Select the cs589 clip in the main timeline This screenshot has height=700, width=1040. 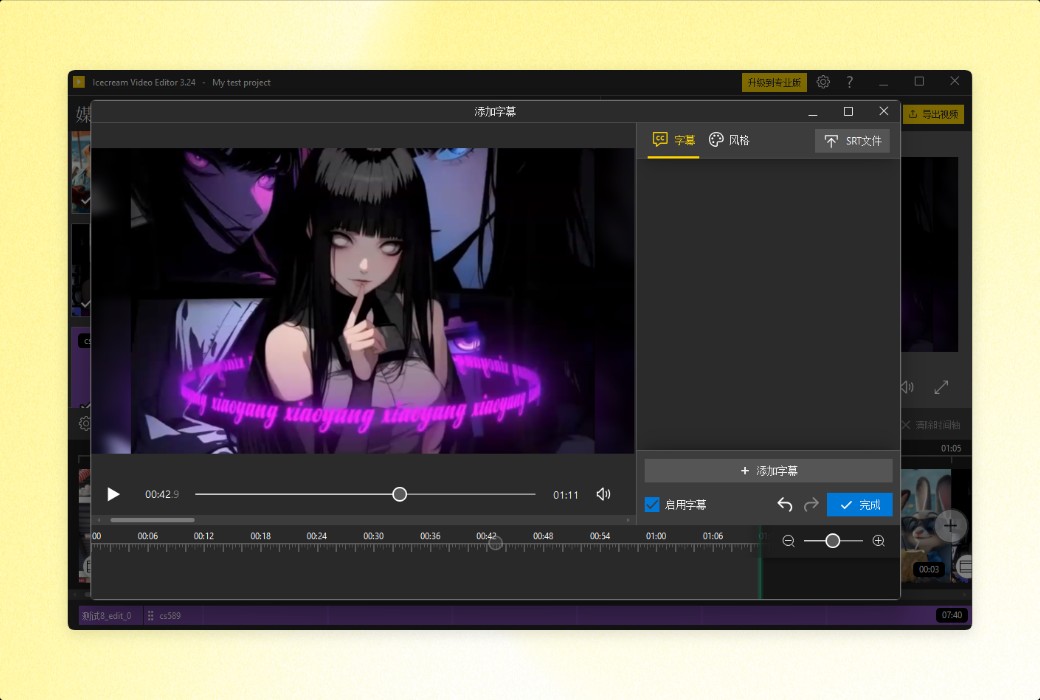[x=168, y=615]
